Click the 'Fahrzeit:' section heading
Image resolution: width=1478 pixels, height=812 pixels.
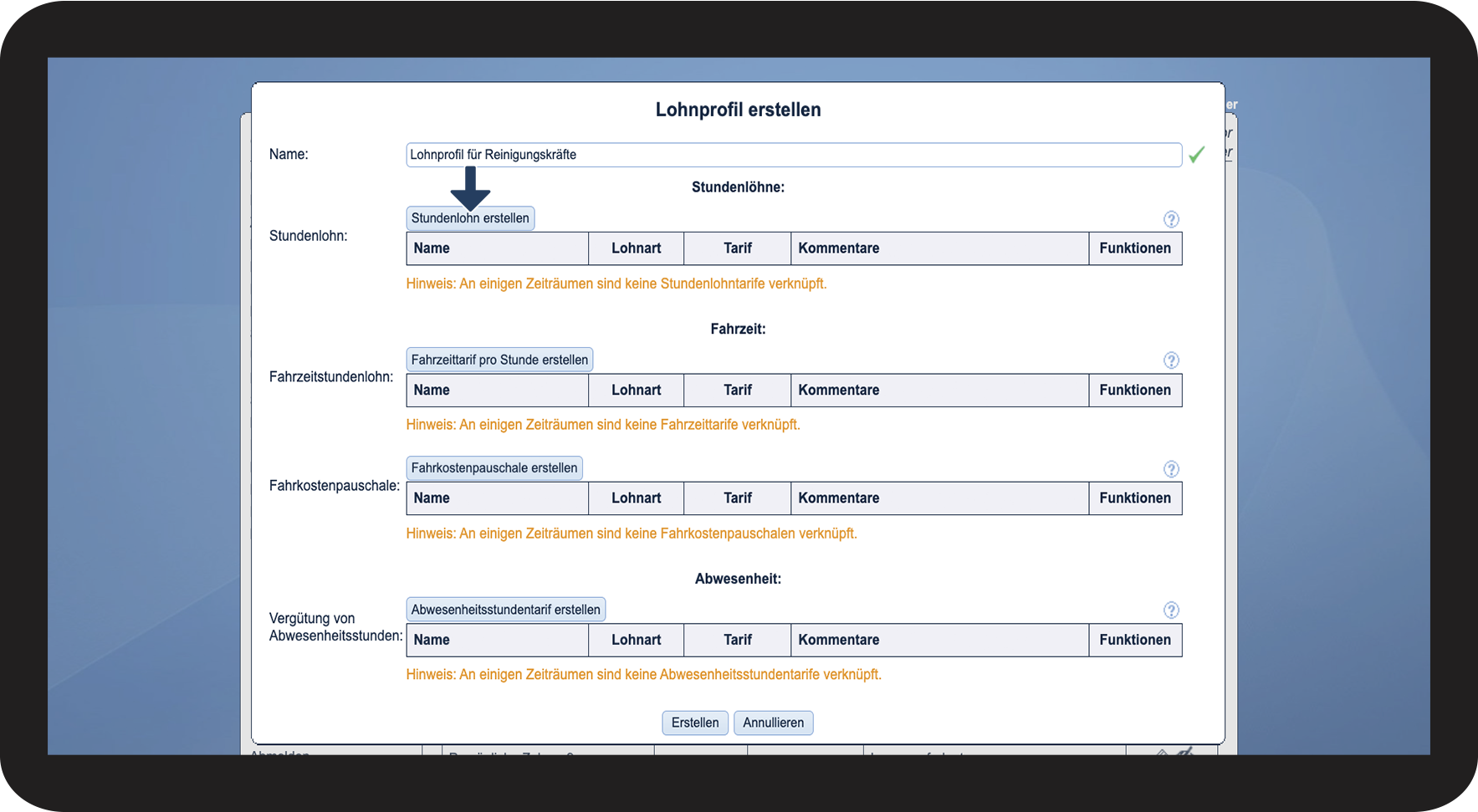click(x=738, y=329)
